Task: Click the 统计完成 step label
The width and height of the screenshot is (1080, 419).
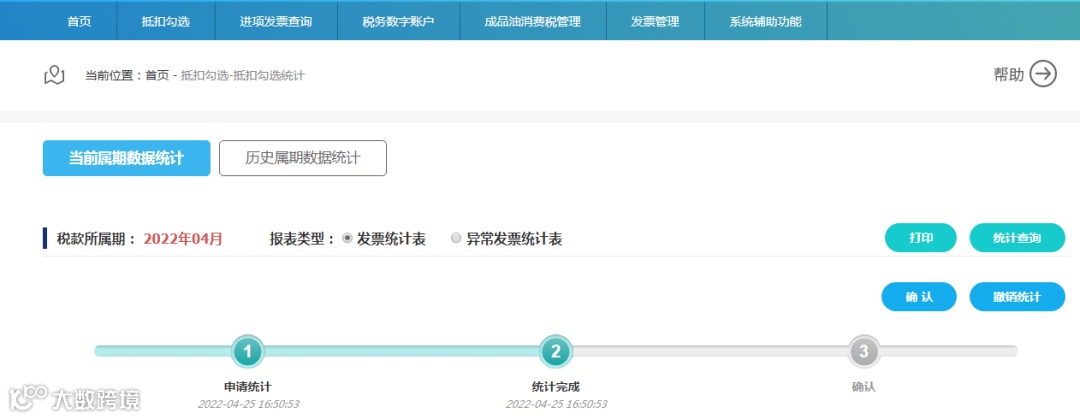Action: point(556,387)
